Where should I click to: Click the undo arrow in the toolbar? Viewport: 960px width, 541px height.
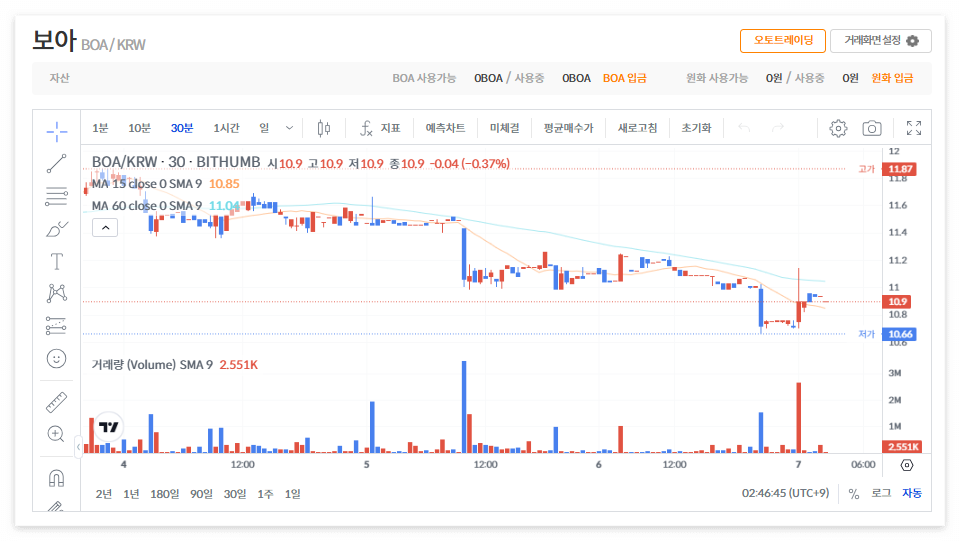pyautogui.click(x=744, y=128)
